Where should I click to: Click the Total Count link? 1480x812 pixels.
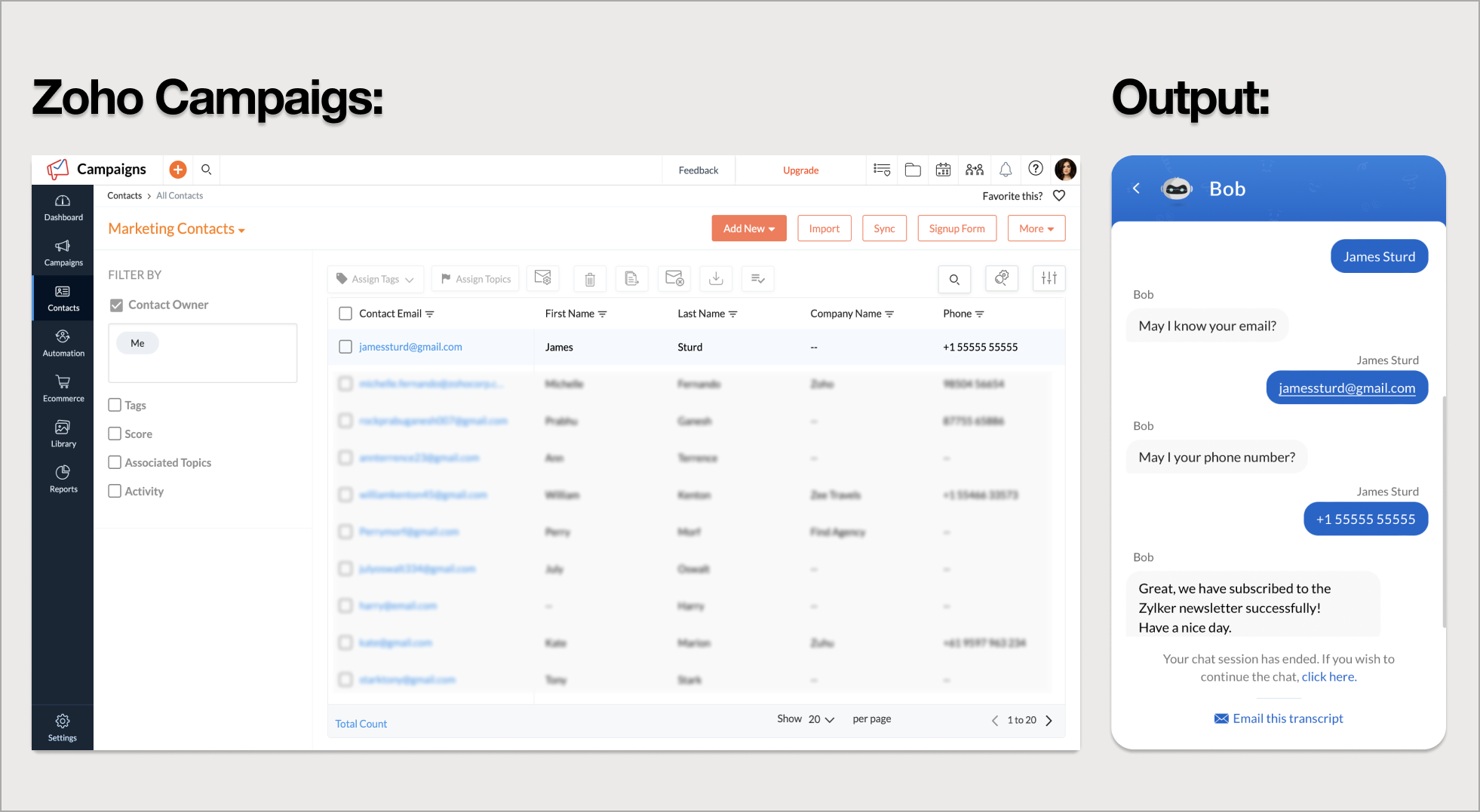point(361,724)
